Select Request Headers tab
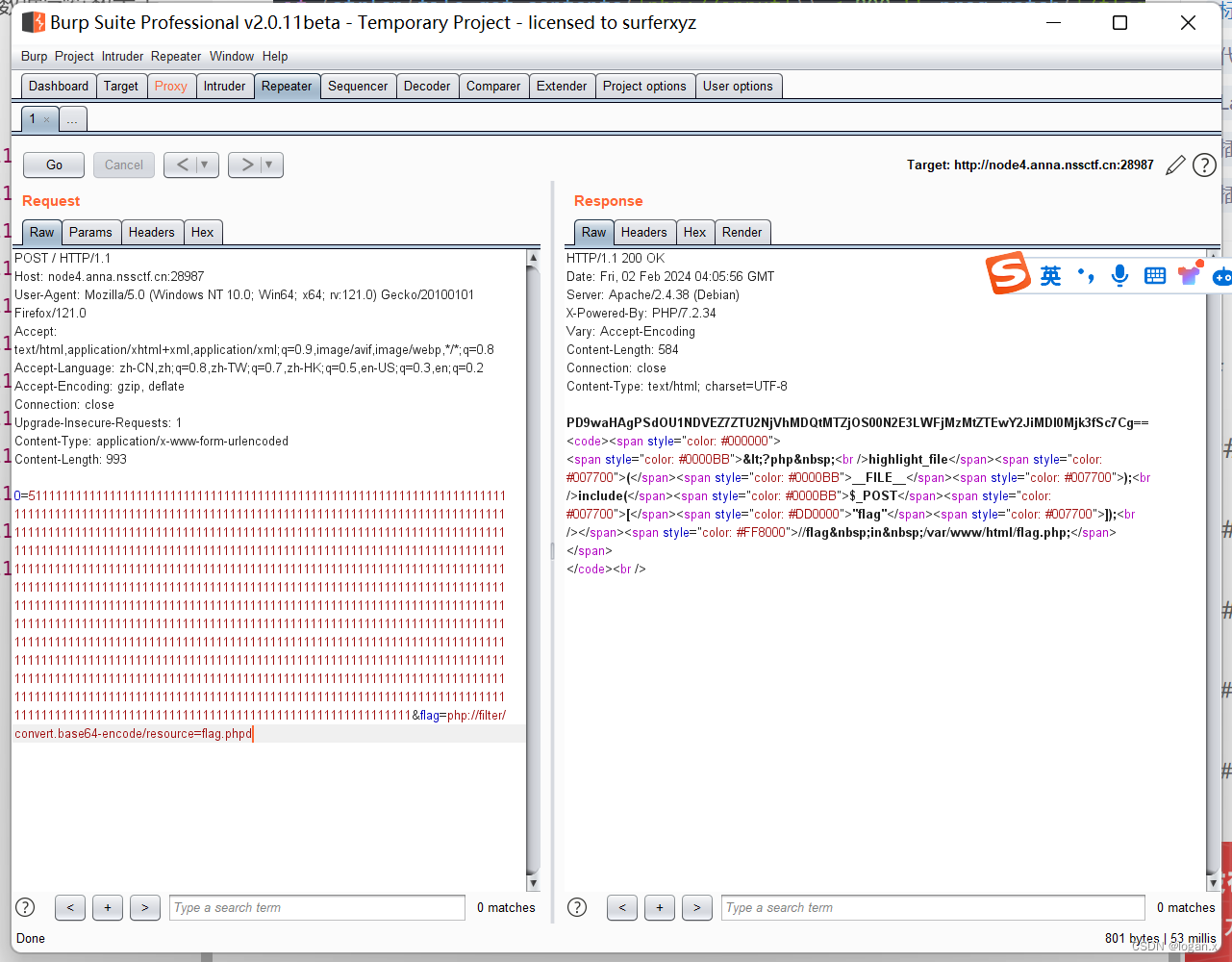 pos(152,232)
